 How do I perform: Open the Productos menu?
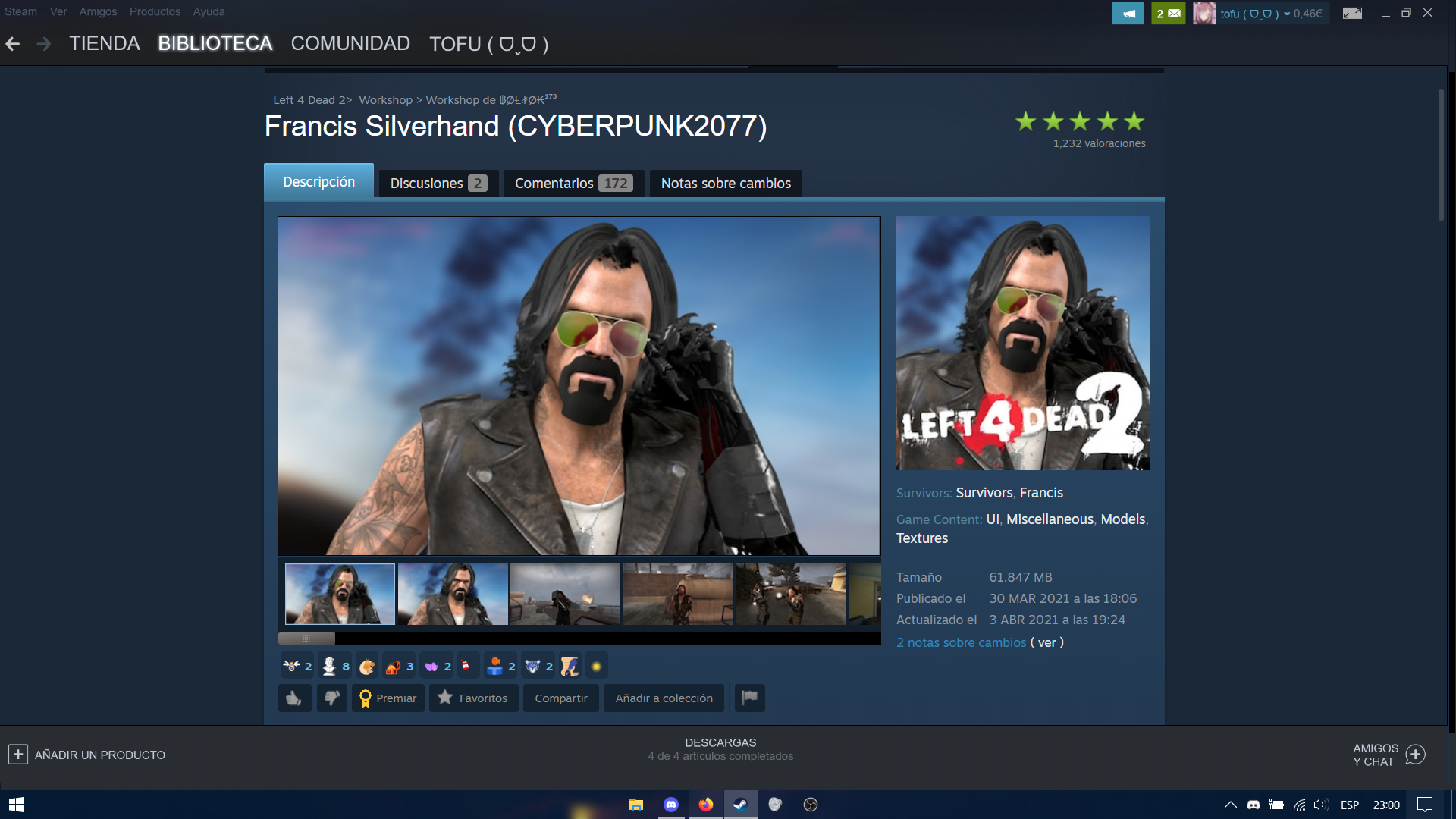click(x=155, y=11)
